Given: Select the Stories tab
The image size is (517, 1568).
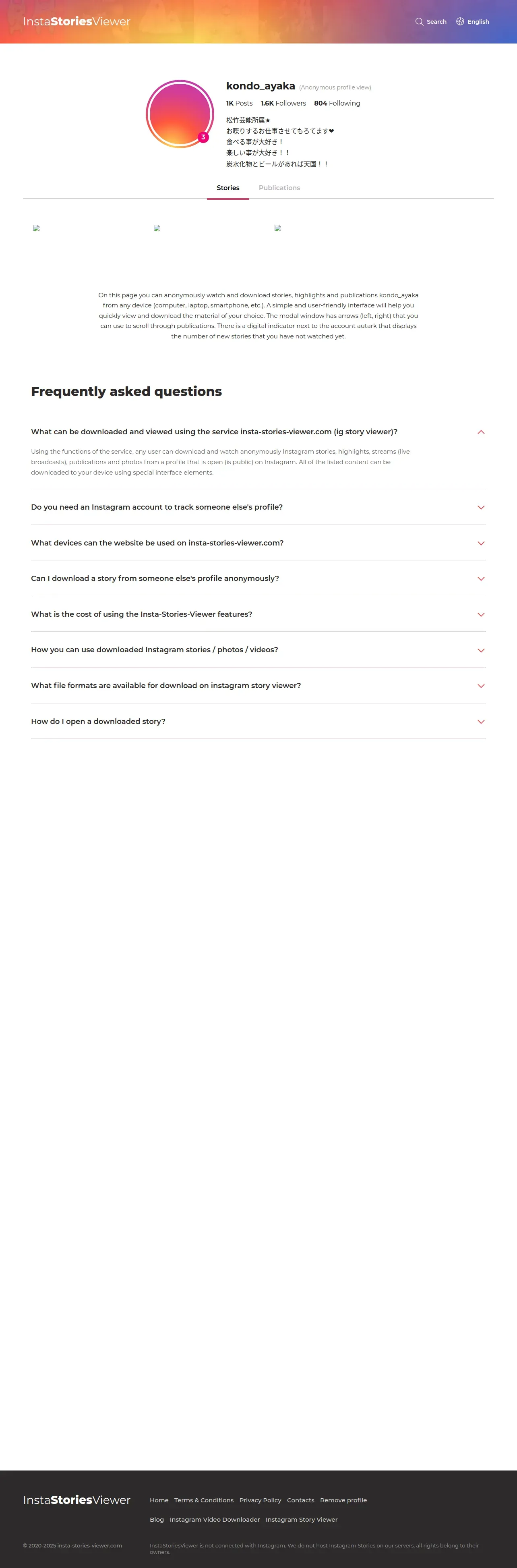Looking at the screenshot, I should click(228, 188).
